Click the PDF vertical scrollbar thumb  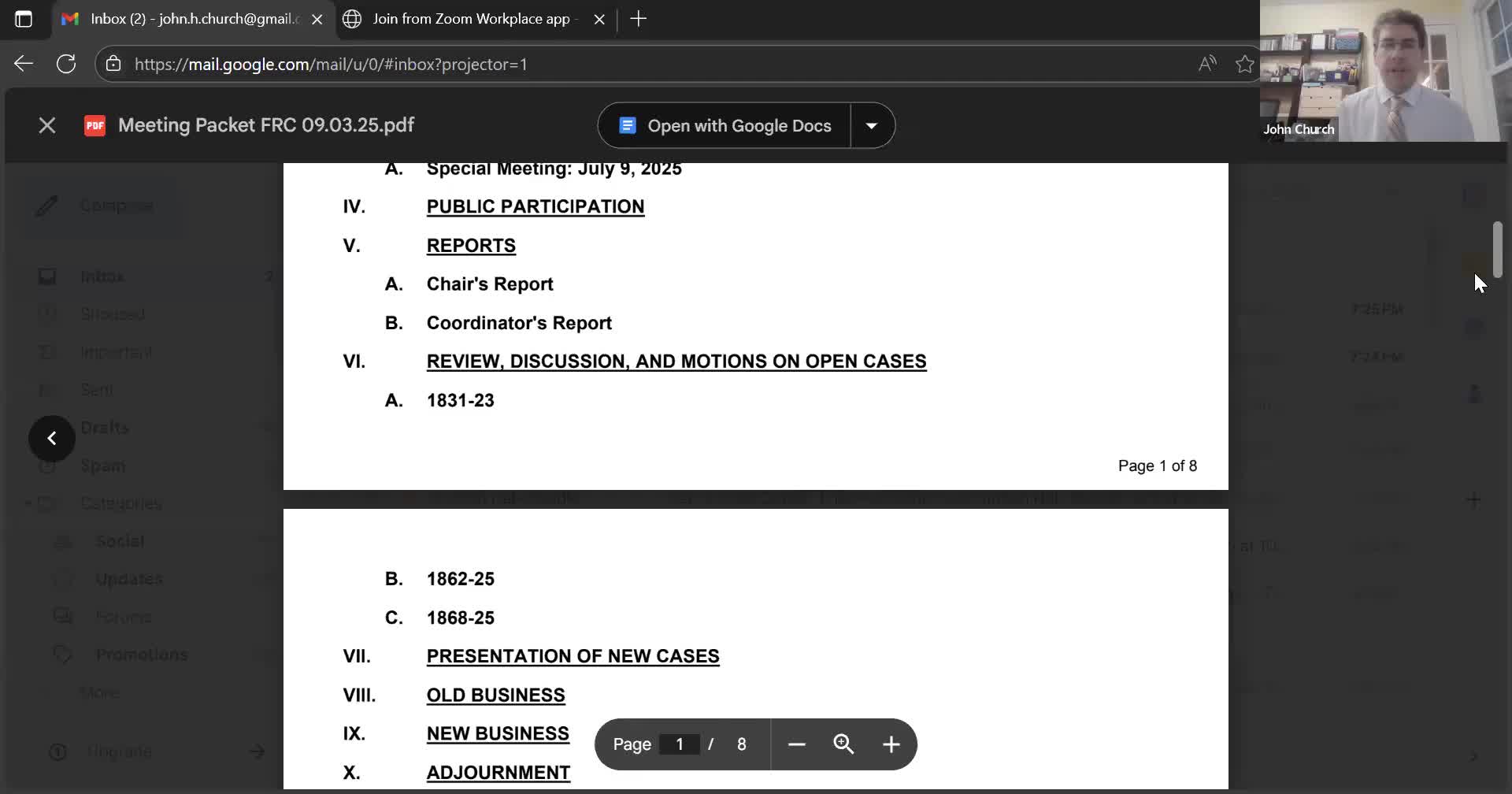(1497, 250)
